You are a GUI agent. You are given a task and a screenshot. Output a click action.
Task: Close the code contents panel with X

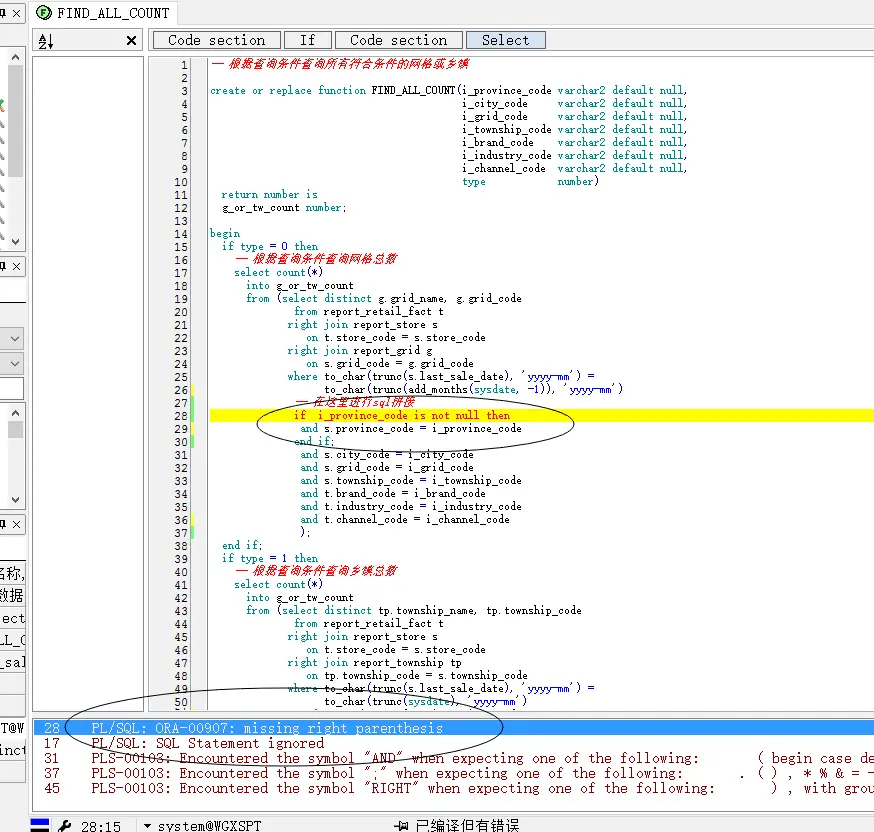131,41
